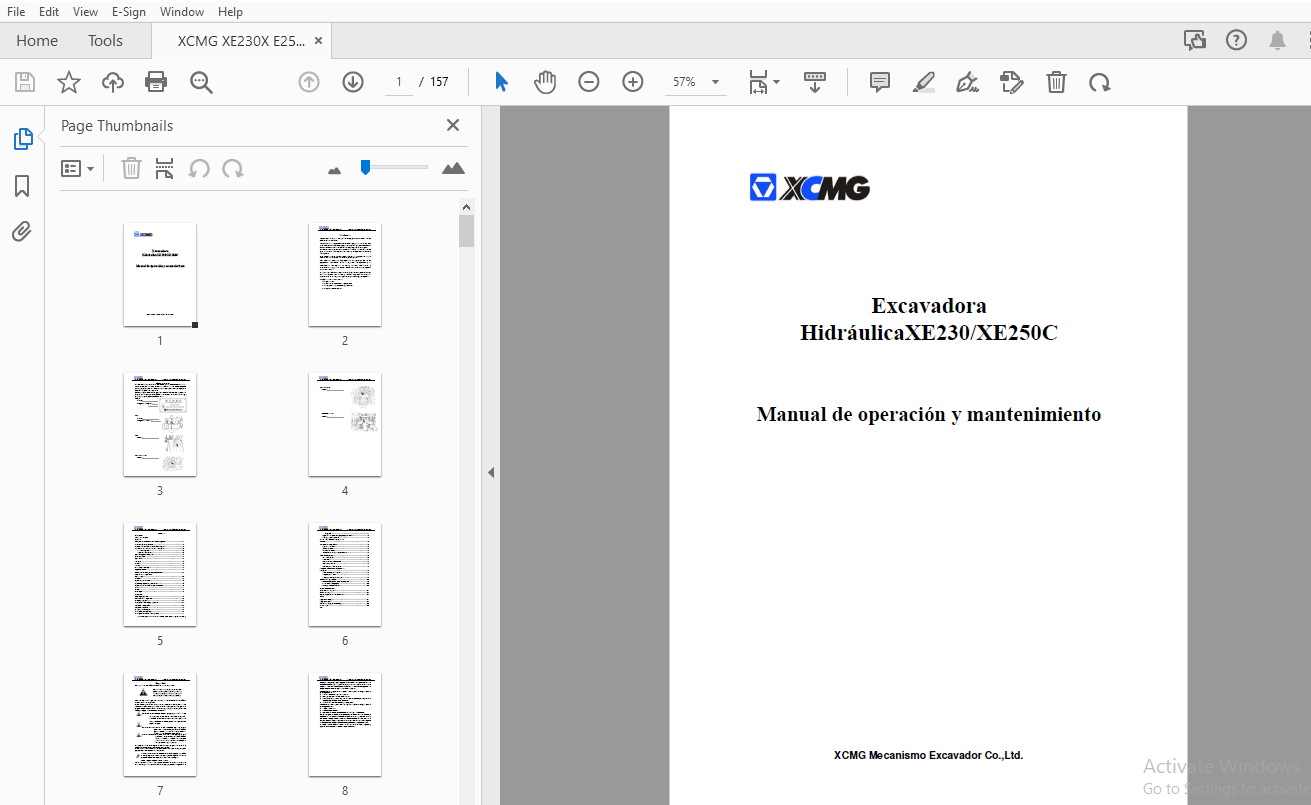
Task: Switch to the Tools tab
Action: click(105, 41)
